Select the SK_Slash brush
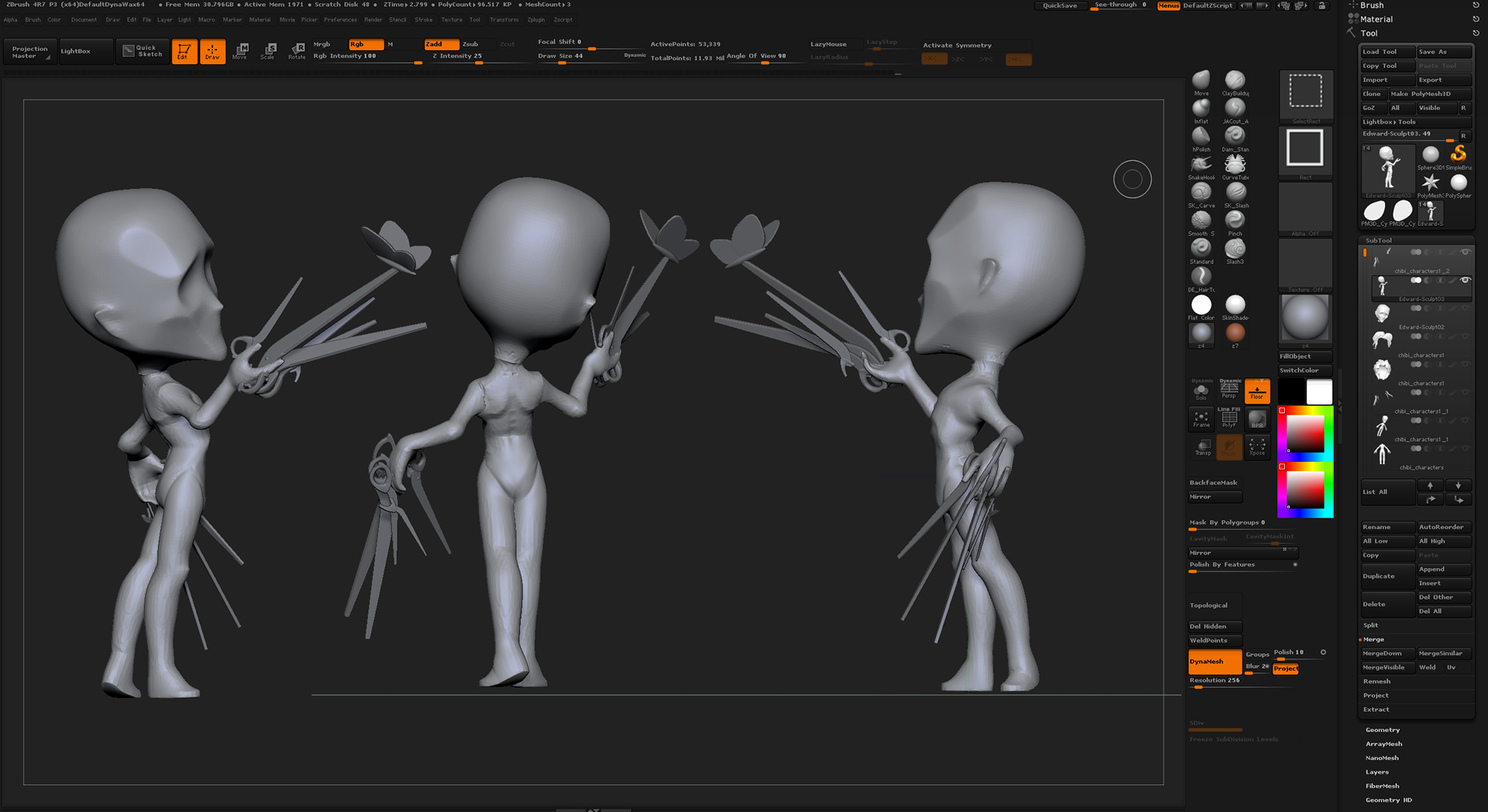 (1235, 193)
